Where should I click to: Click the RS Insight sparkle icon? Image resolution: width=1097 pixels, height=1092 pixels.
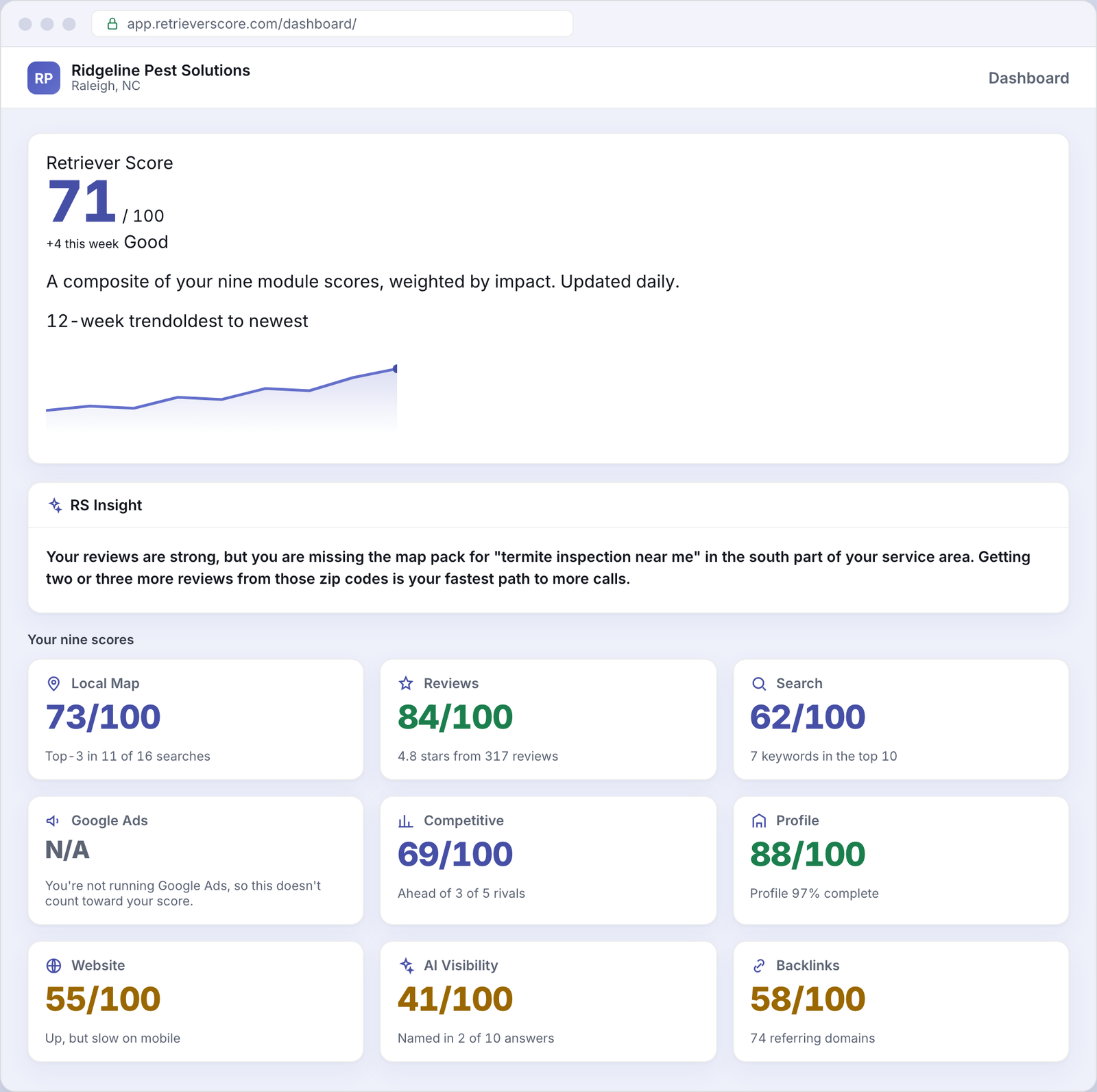coord(56,506)
